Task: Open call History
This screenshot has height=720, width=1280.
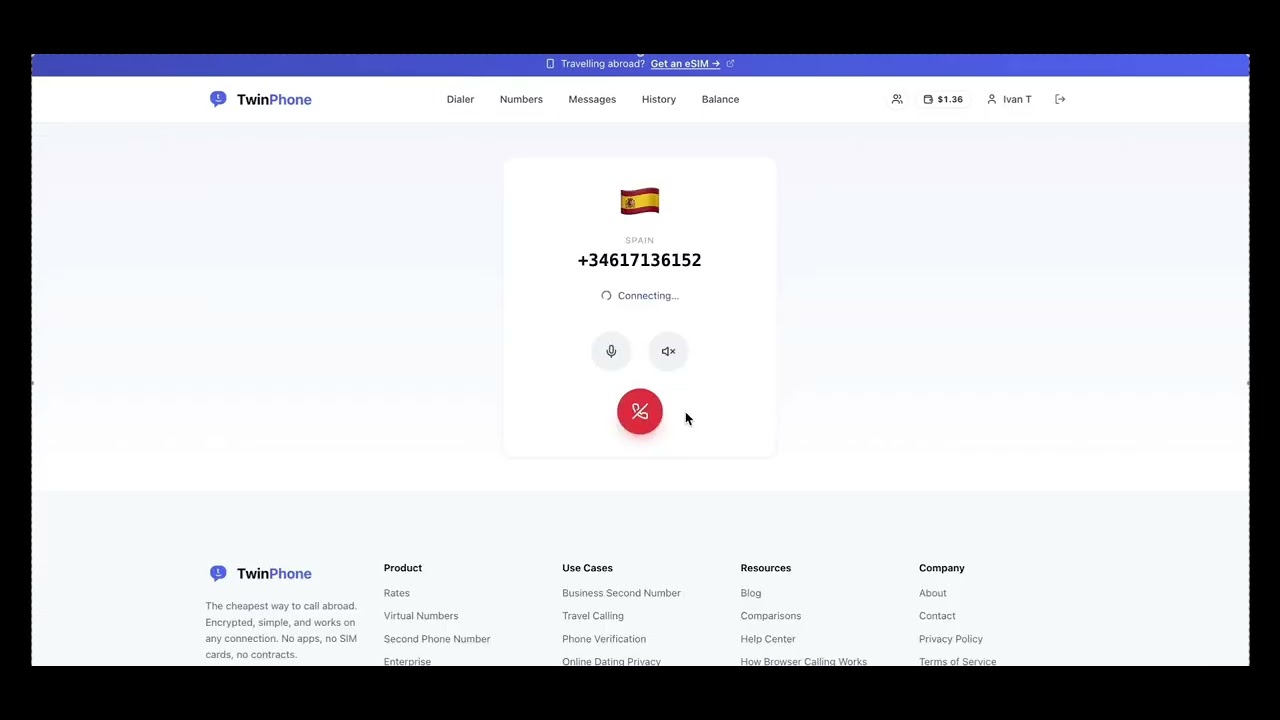Action: (x=659, y=99)
